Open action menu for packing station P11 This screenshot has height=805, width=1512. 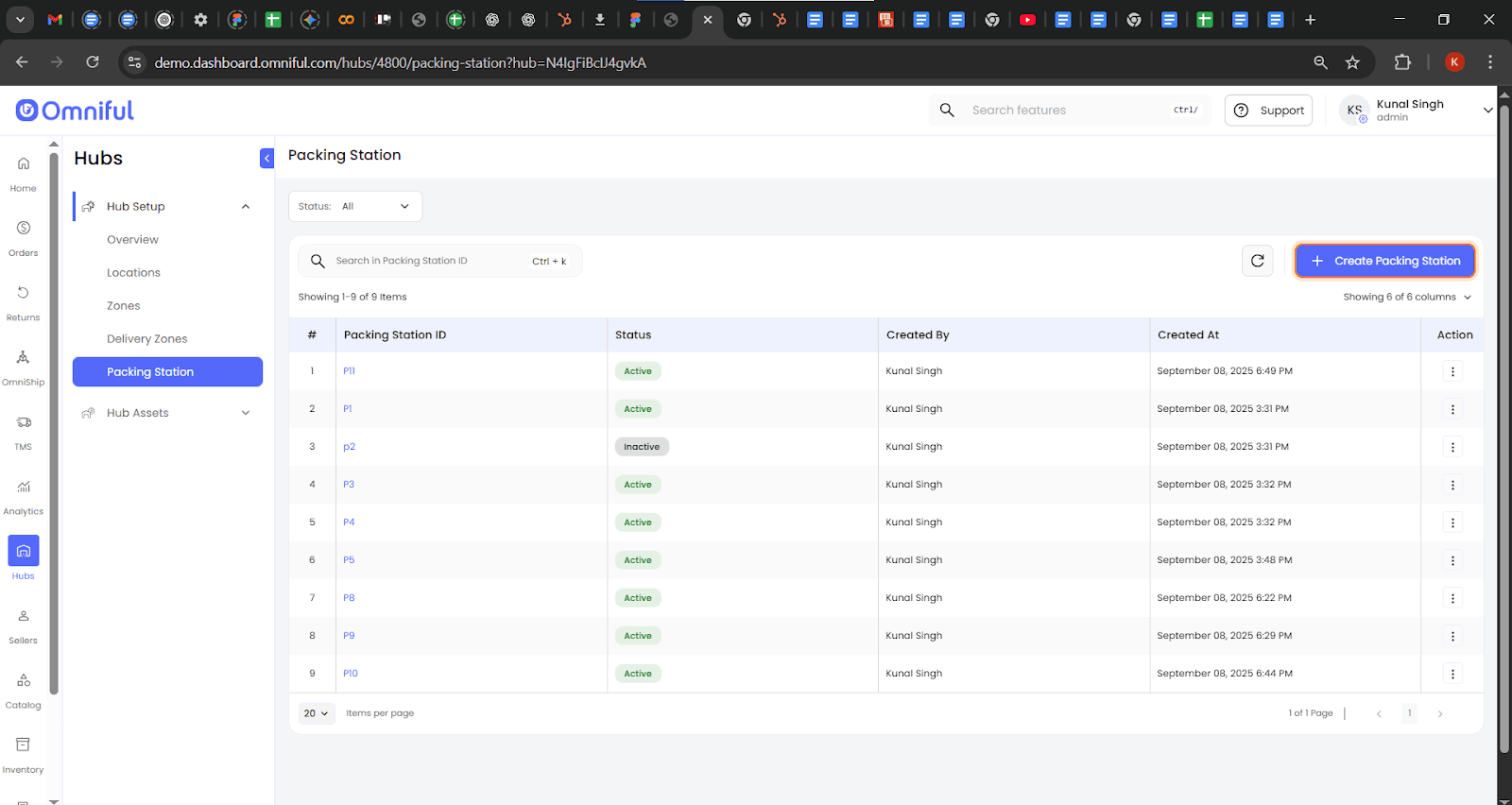(1452, 371)
